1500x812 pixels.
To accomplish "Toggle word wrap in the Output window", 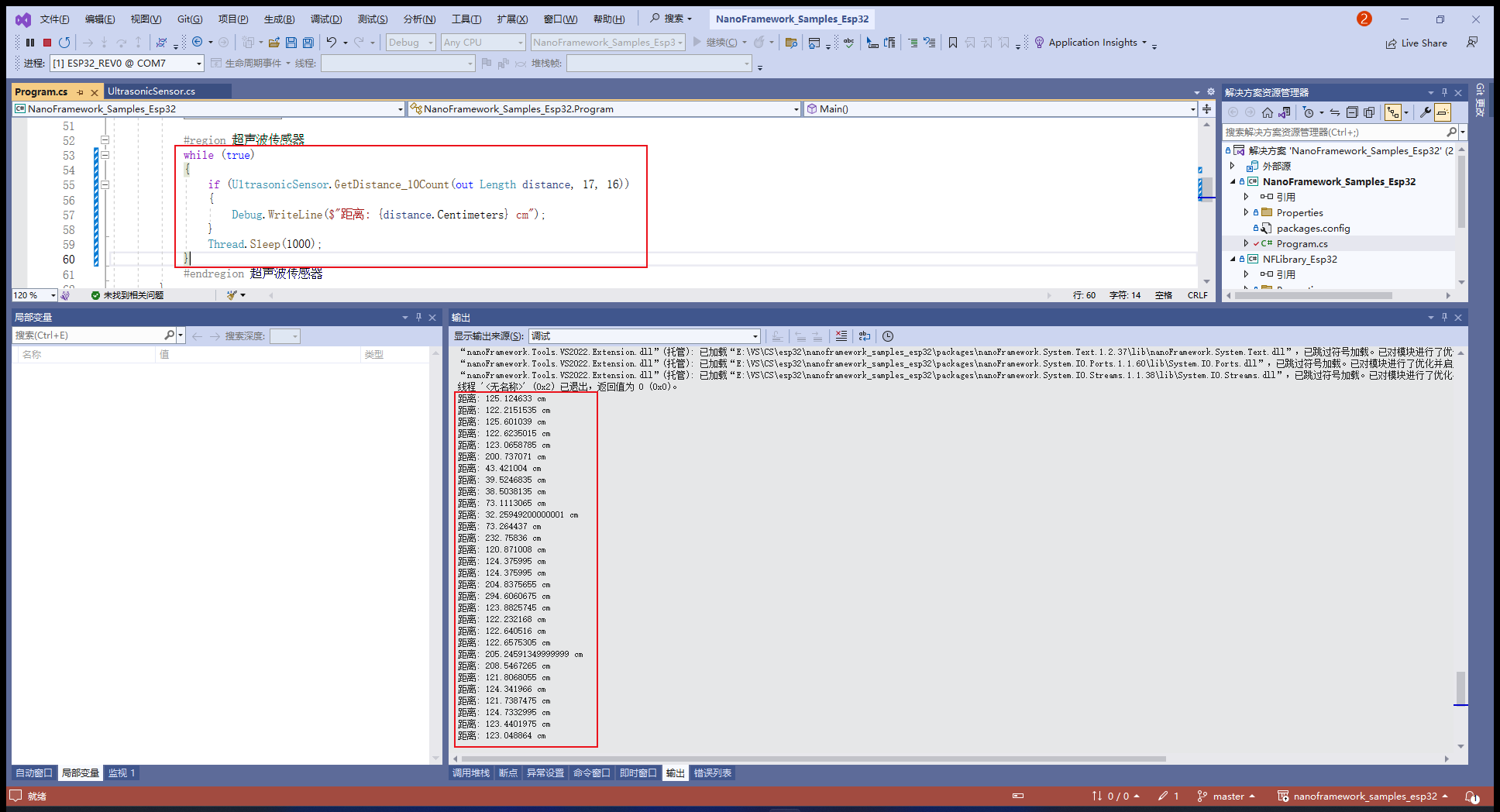I will (x=865, y=336).
